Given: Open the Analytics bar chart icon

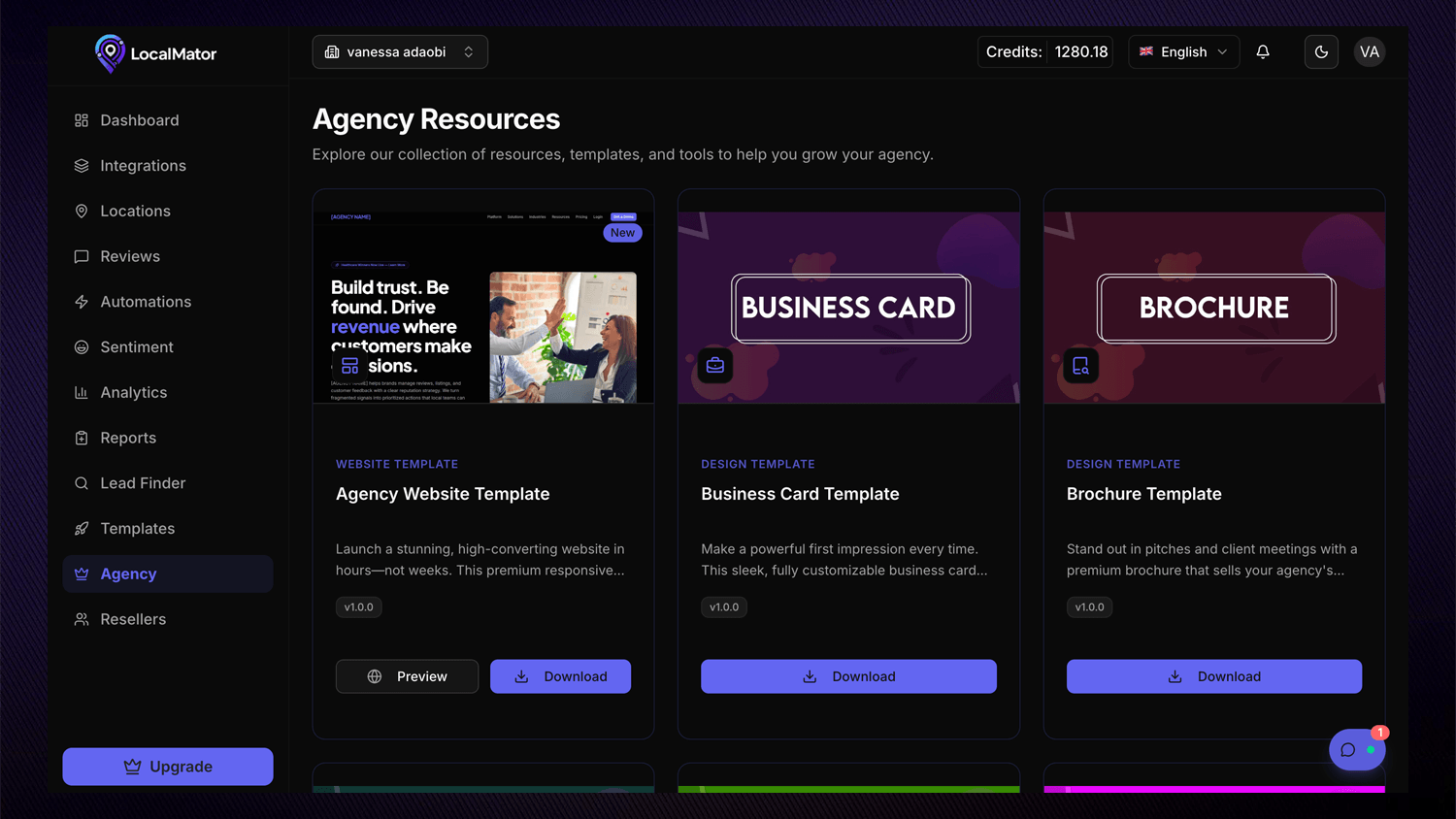Looking at the screenshot, I should click(x=81, y=392).
